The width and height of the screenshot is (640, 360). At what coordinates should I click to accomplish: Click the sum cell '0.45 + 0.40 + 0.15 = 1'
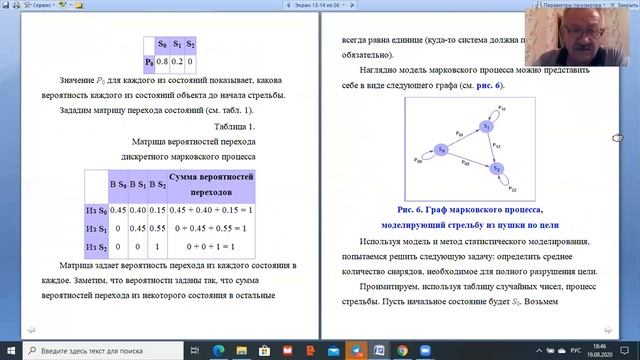[211, 210]
